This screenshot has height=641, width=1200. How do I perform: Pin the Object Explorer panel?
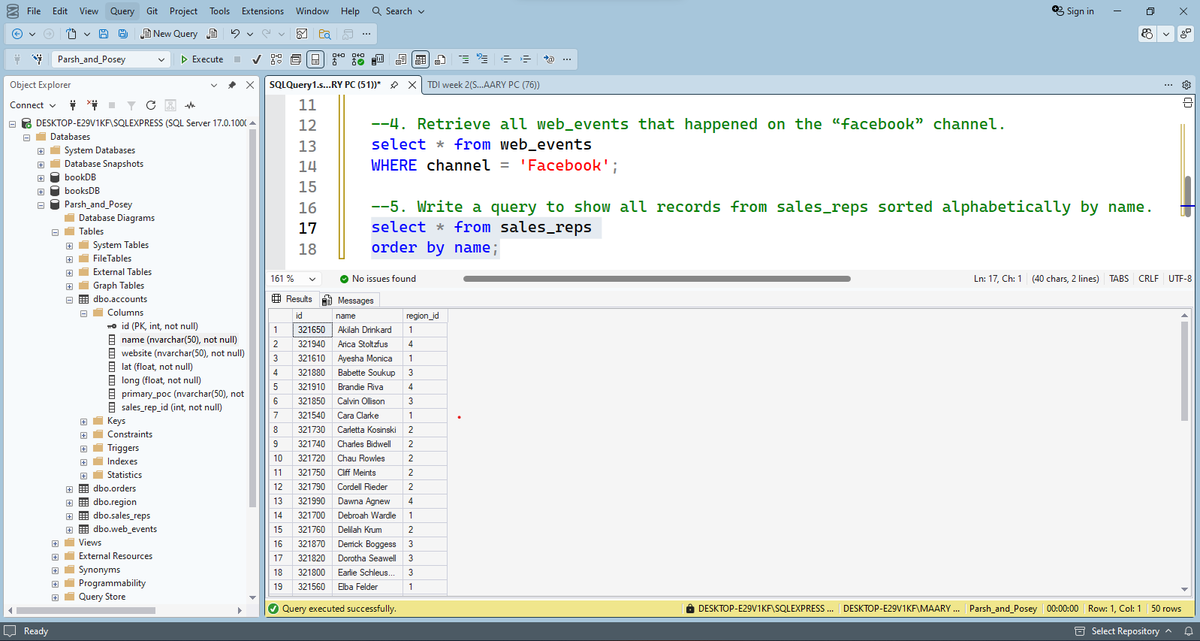pos(231,85)
